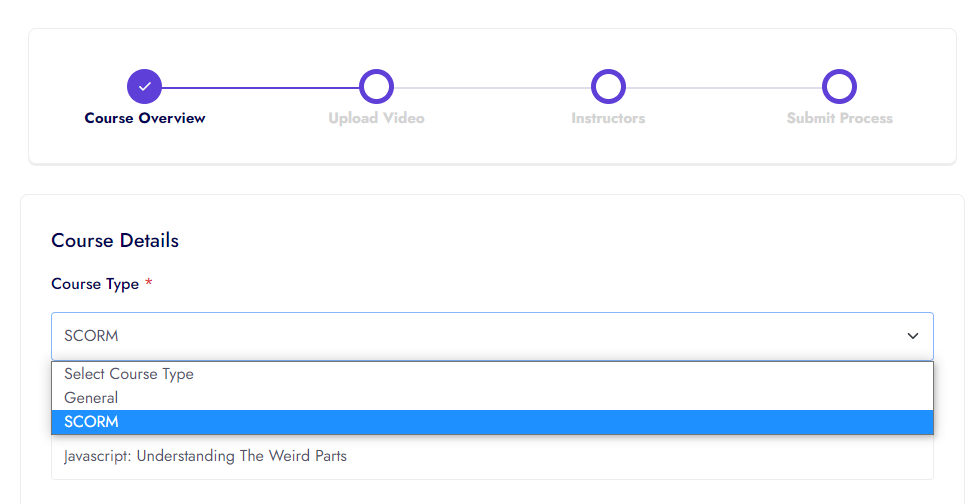Click the Submit Process step circle
Viewport: 968px width, 504px height.
coord(839,87)
